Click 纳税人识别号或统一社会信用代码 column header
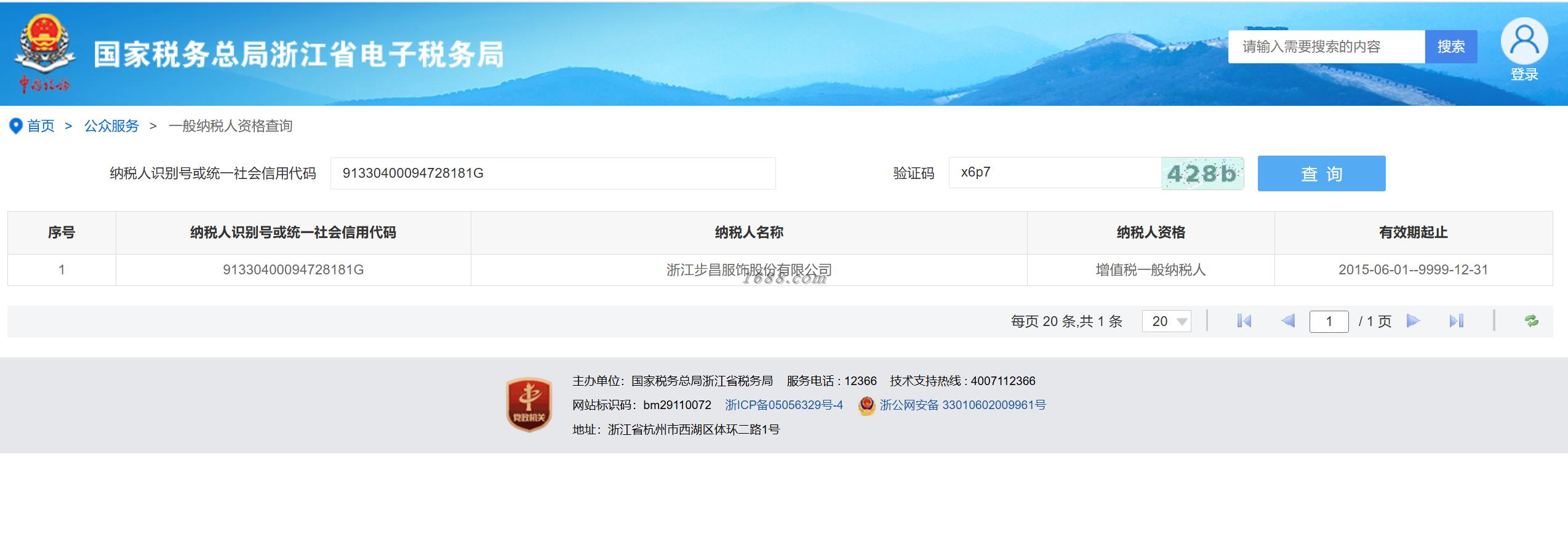Image resolution: width=1568 pixels, height=553 pixels. click(x=293, y=233)
